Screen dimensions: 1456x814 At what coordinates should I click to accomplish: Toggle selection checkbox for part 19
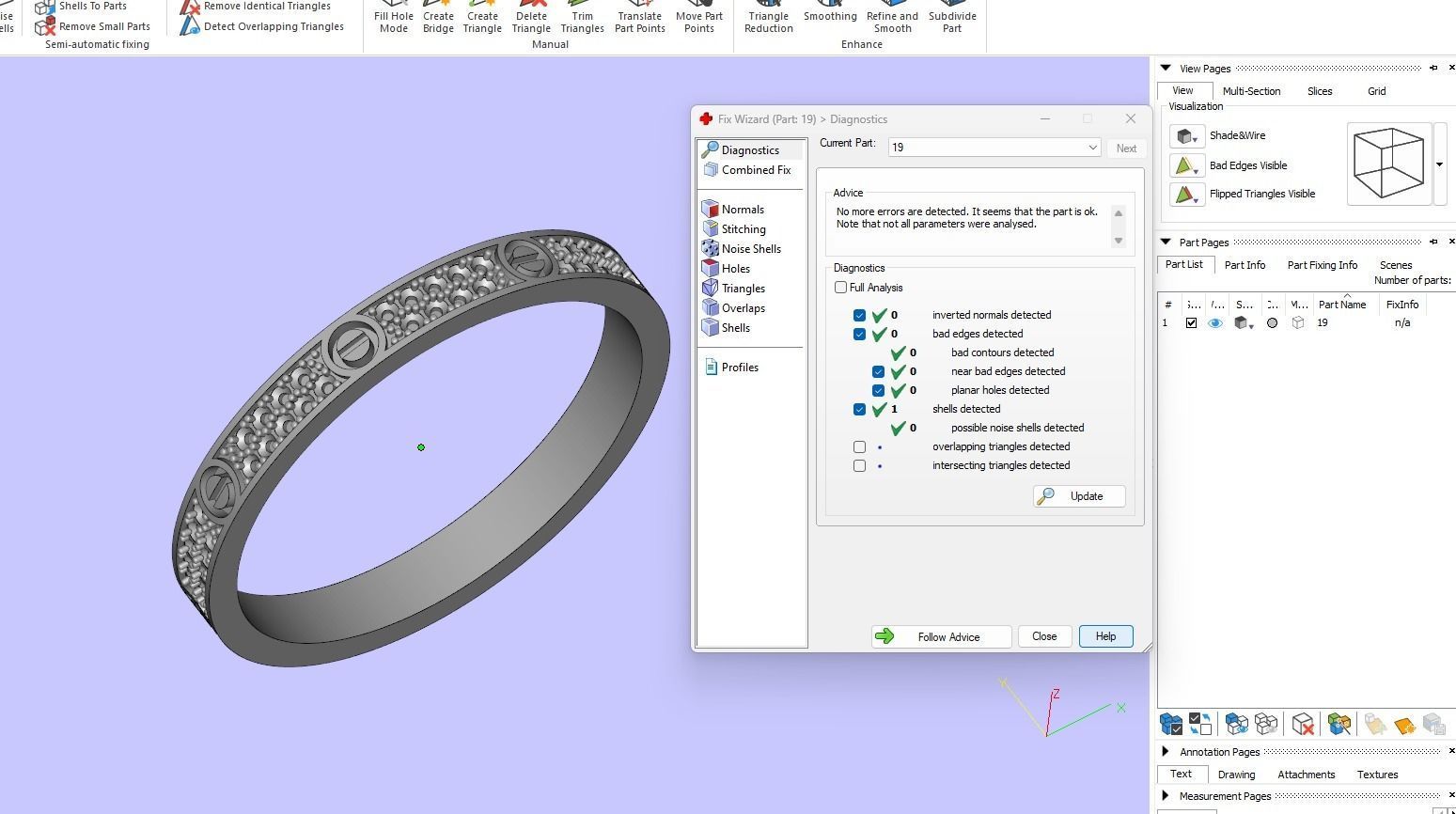(x=1191, y=323)
